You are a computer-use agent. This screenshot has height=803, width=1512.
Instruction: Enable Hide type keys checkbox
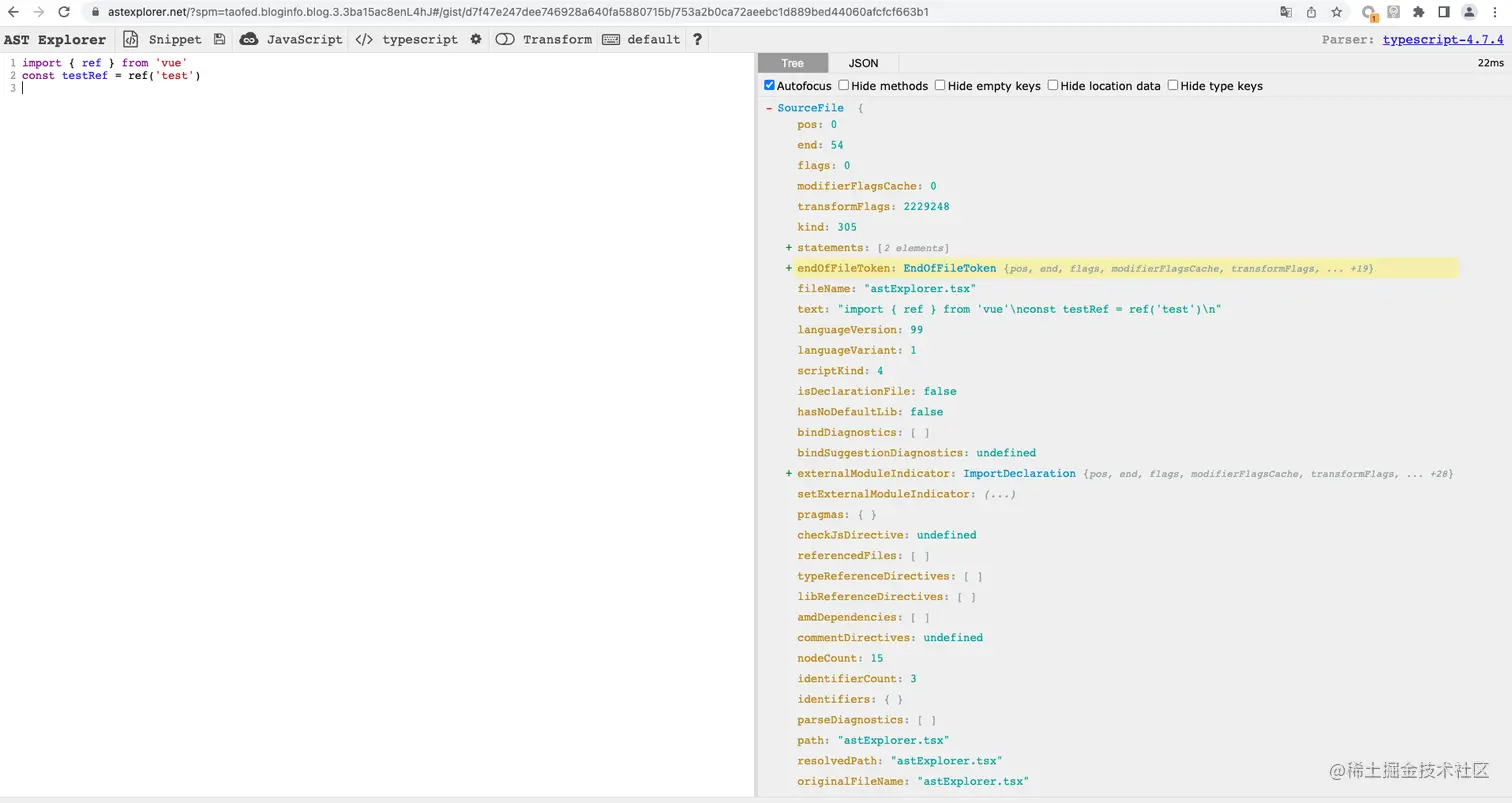pos(1173,85)
